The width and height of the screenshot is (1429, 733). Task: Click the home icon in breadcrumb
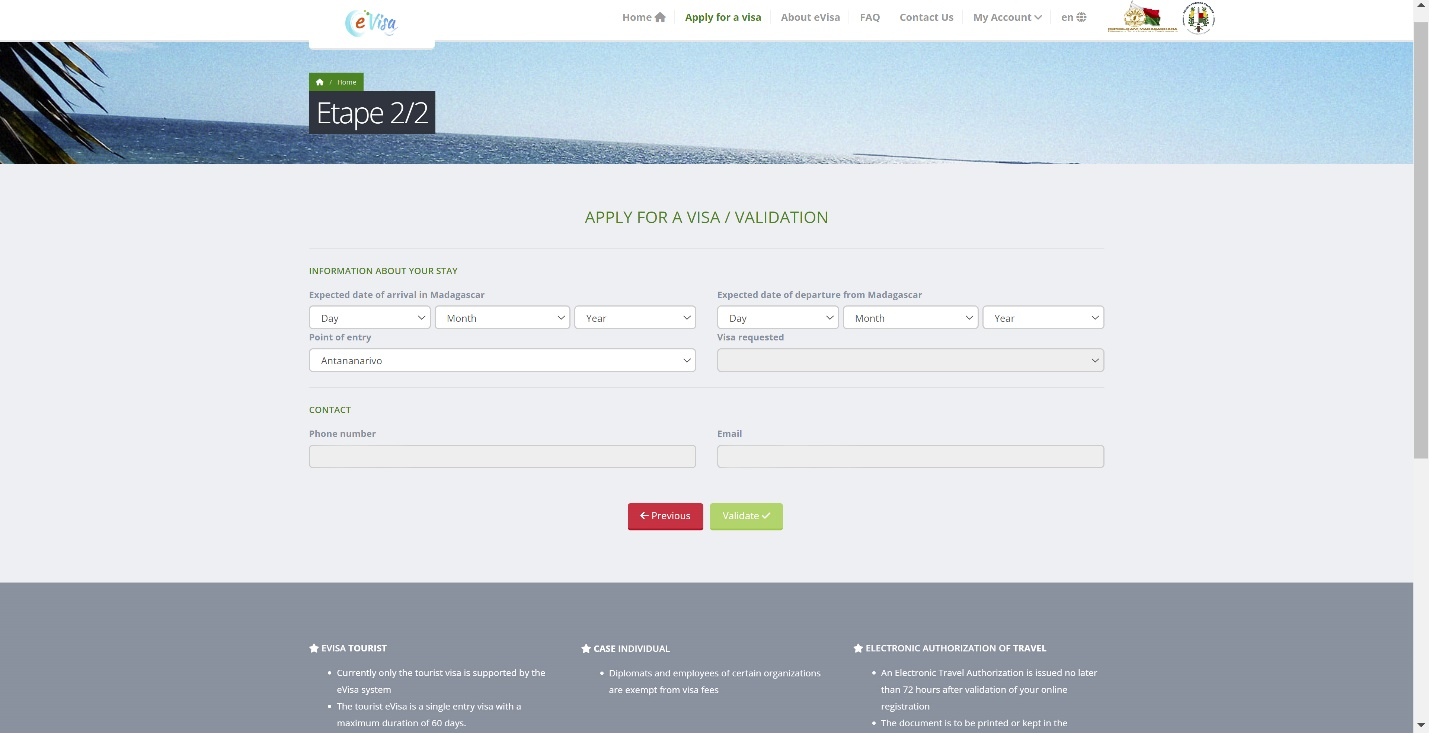[x=319, y=82]
